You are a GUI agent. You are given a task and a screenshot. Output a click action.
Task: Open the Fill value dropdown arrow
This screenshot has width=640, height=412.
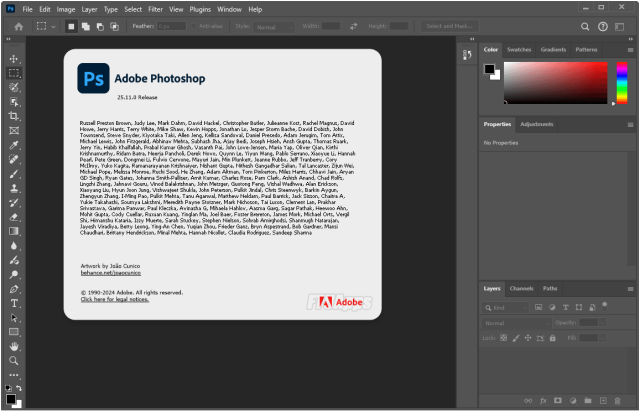tap(602, 338)
